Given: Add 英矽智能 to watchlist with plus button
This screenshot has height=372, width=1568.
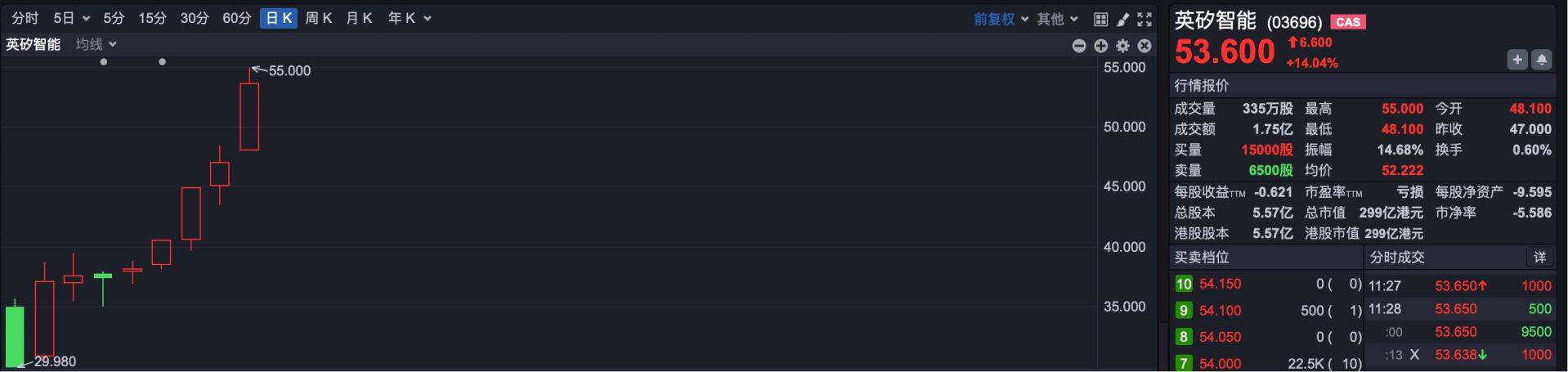Looking at the screenshot, I should (x=1517, y=59).
